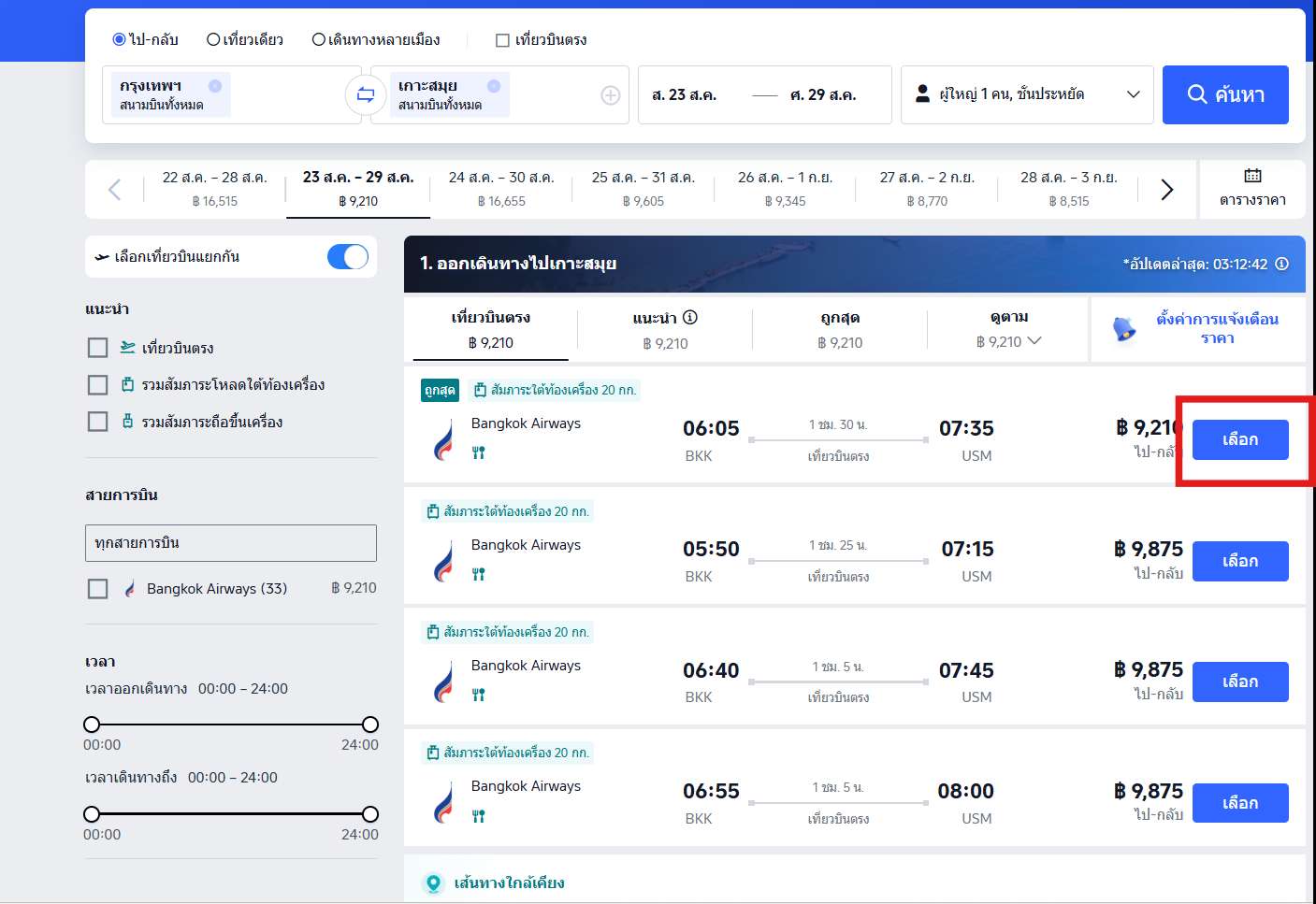The height and width of the screenshot is (904, 1316).
Task: Clear the Bangkok origin field with its x icon
Action: click(x=215, y=86)
